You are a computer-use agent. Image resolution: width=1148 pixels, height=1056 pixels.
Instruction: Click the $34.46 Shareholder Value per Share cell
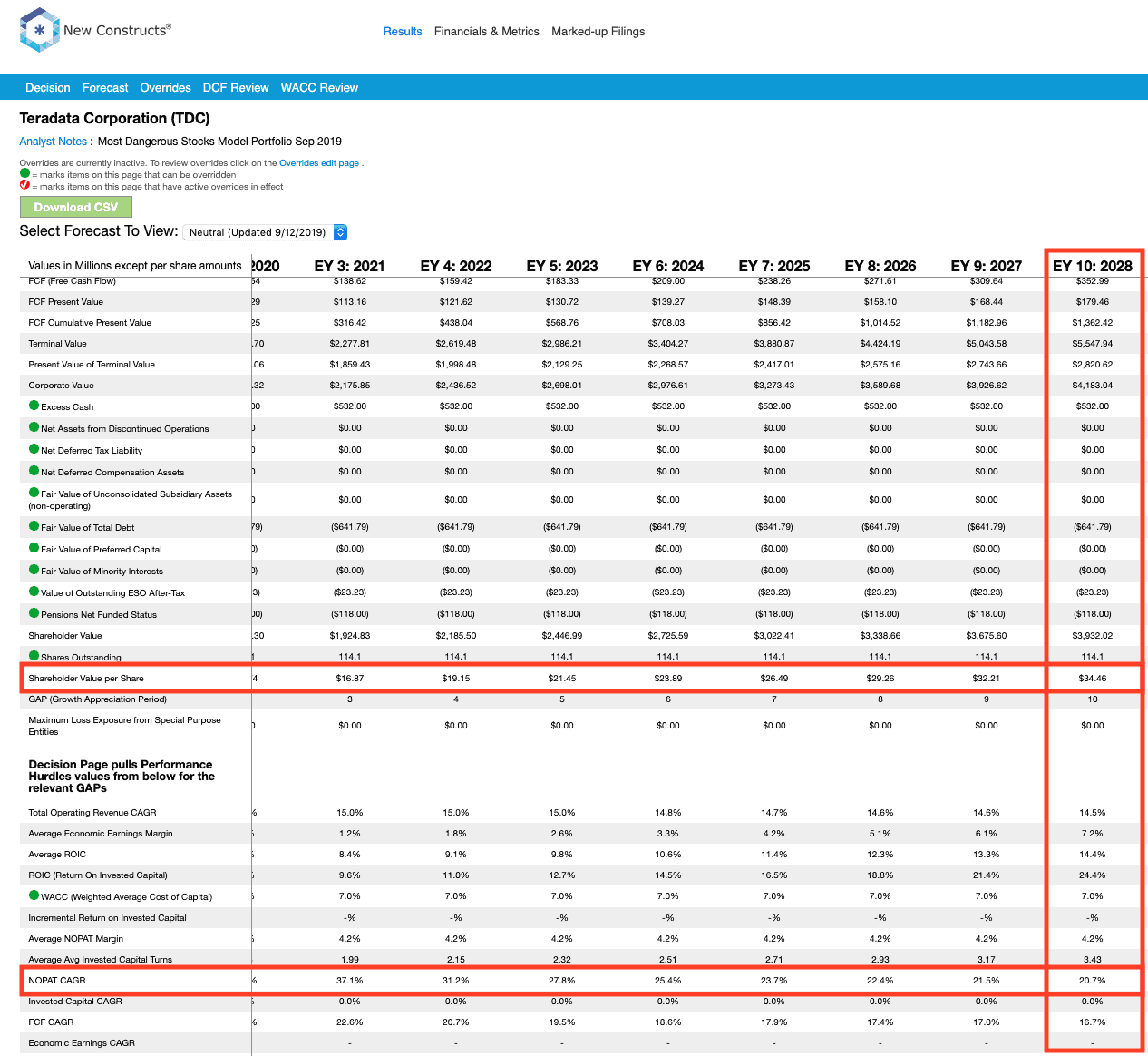[1093, 679]
